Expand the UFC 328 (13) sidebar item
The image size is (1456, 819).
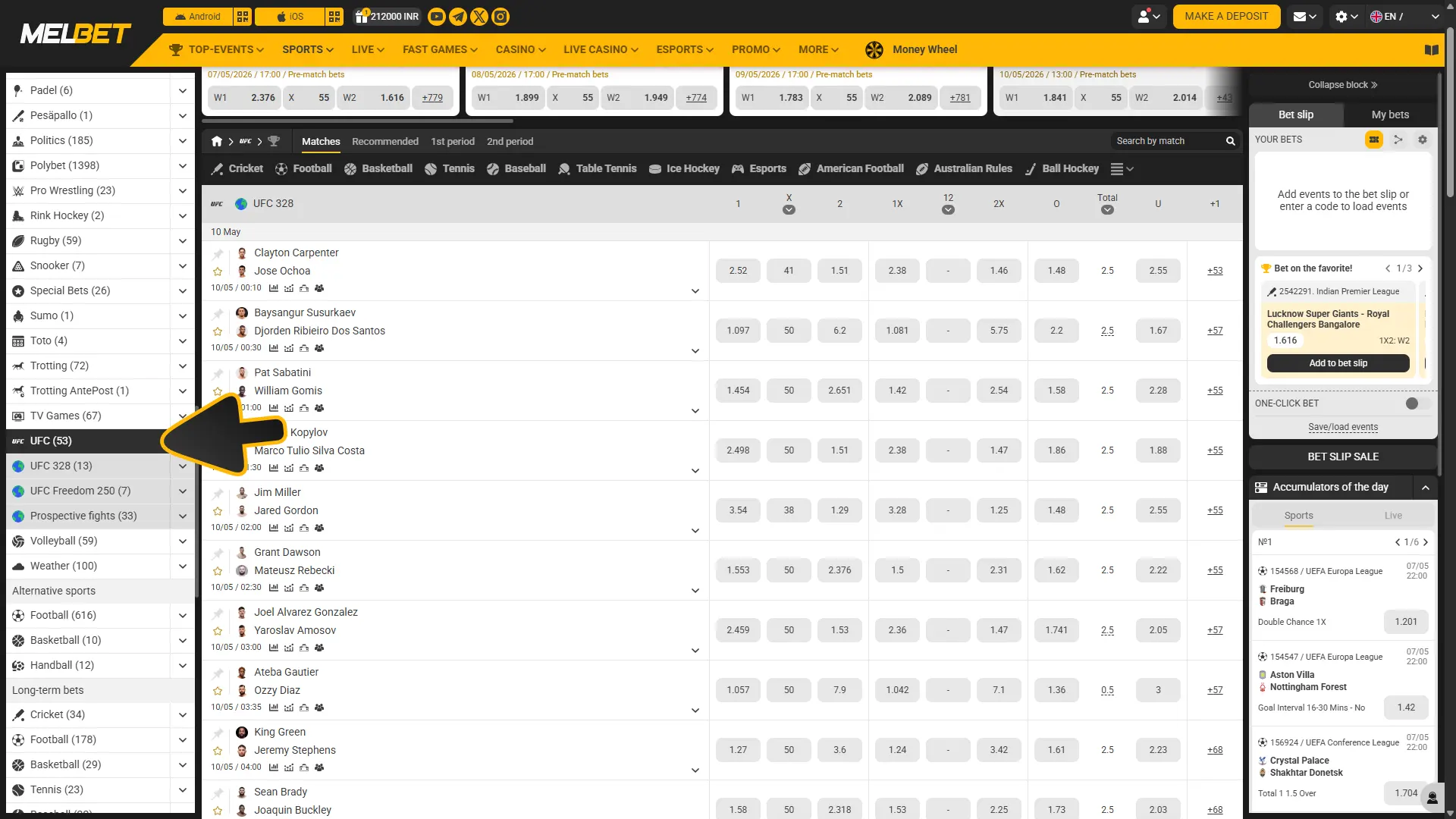pos(182,466)
